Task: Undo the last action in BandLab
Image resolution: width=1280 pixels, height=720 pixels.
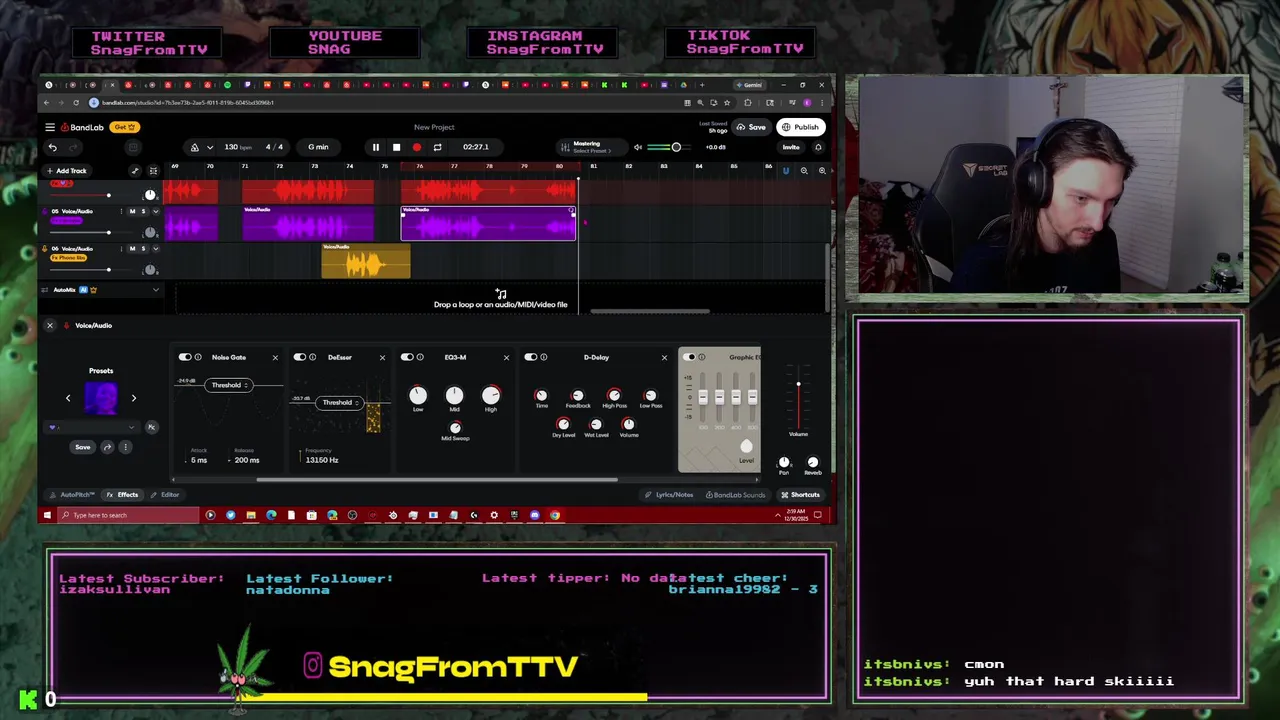Action: (x=53, y=147)
